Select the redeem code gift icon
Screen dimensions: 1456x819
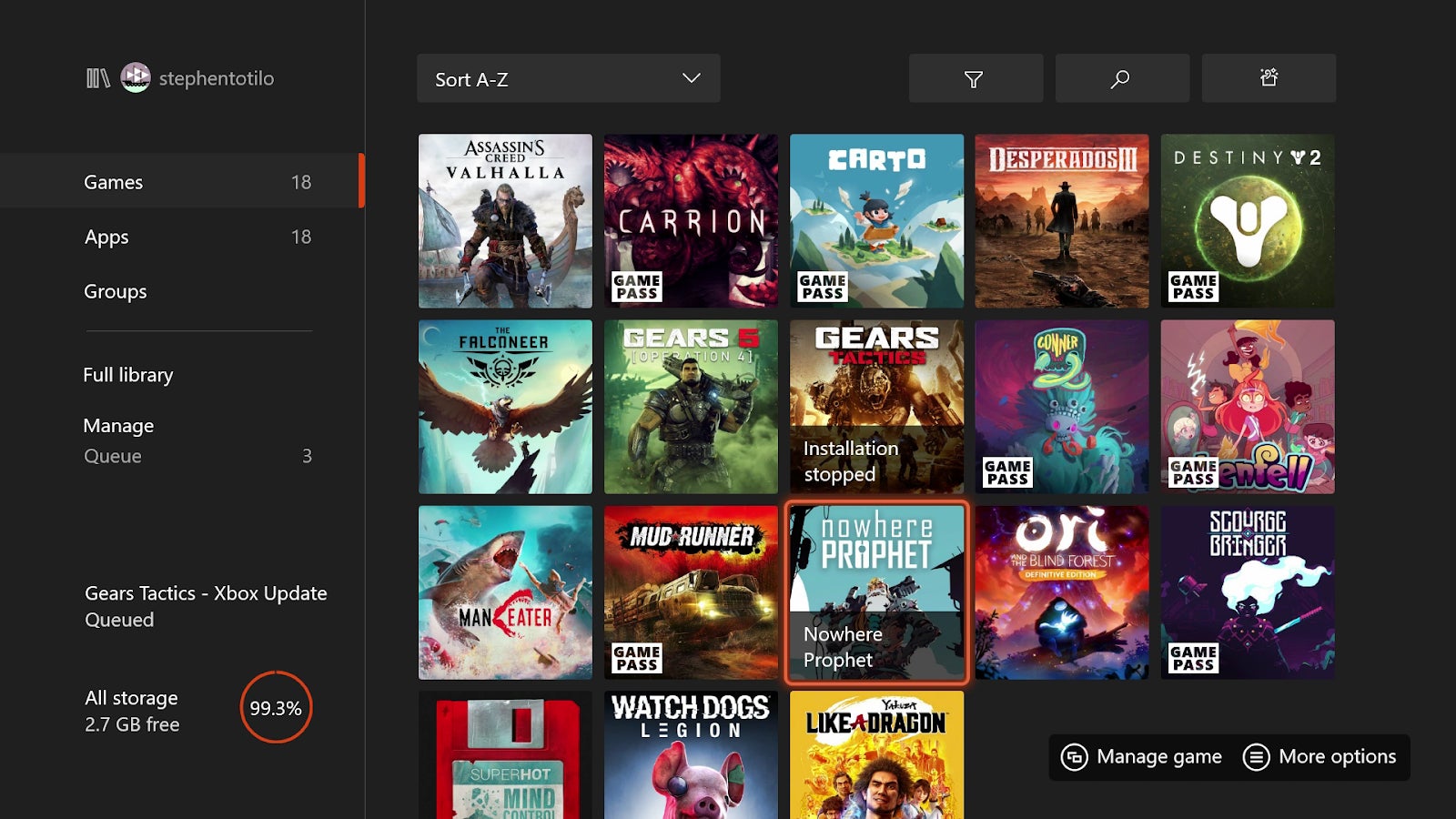[1269, 78]
